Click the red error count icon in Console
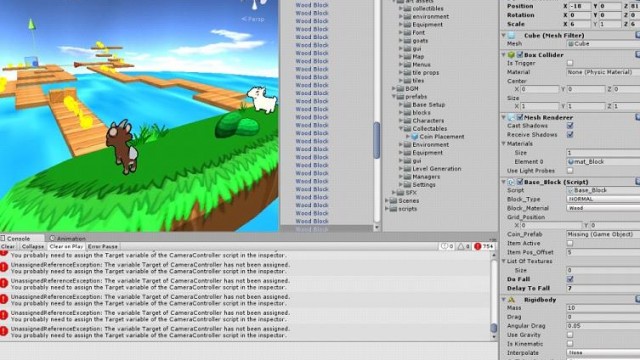The image size is (640, 360). coord(478,247)
